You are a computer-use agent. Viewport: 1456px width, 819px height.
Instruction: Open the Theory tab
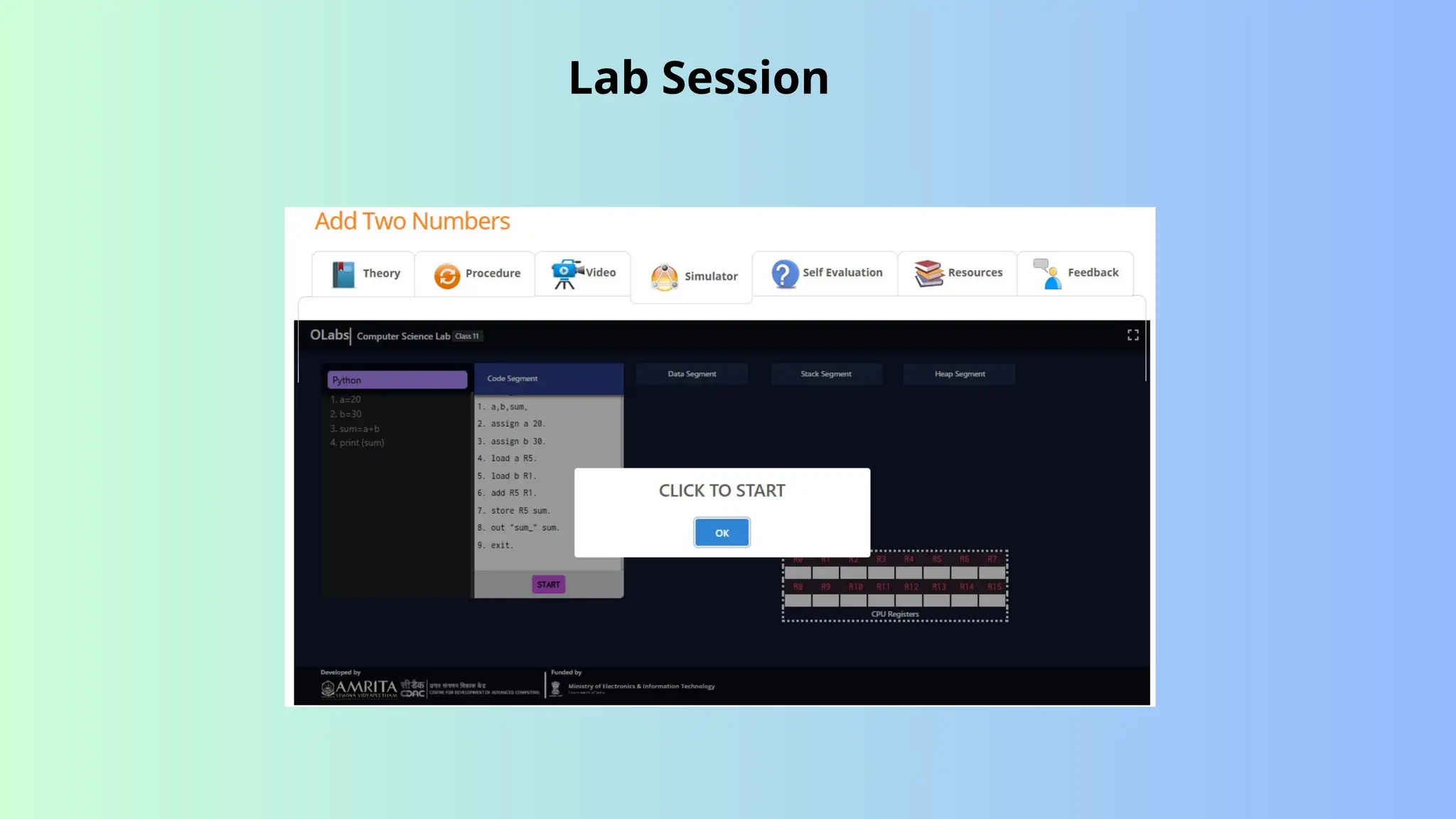click(x=363, y=274)
